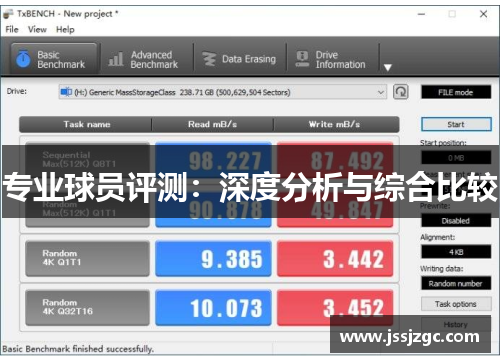
Task: Click the 10.073 read result
Action: pos(213,308)
